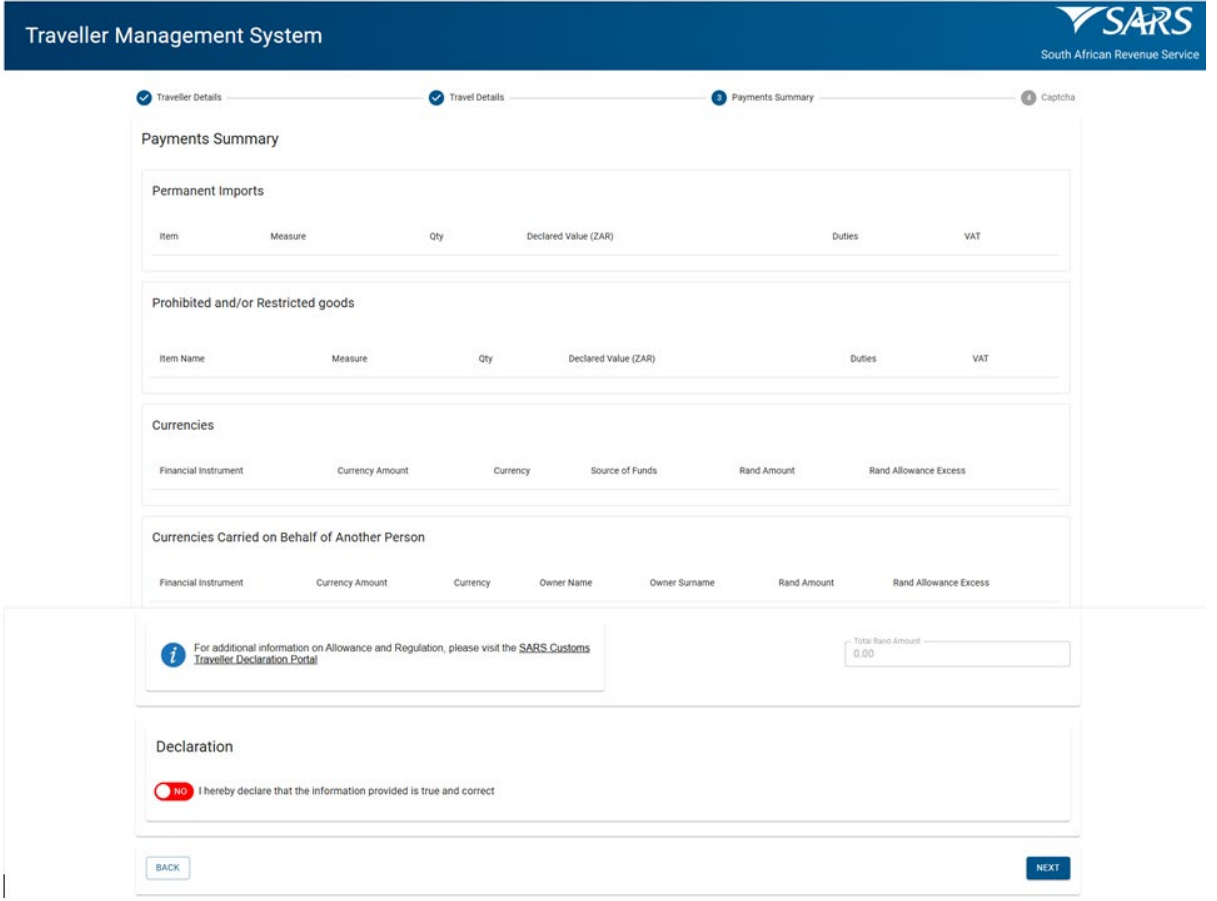Click the Travel Details step checkmark icon
This screenshot has width=1217, height=901.
pos(436,98)
